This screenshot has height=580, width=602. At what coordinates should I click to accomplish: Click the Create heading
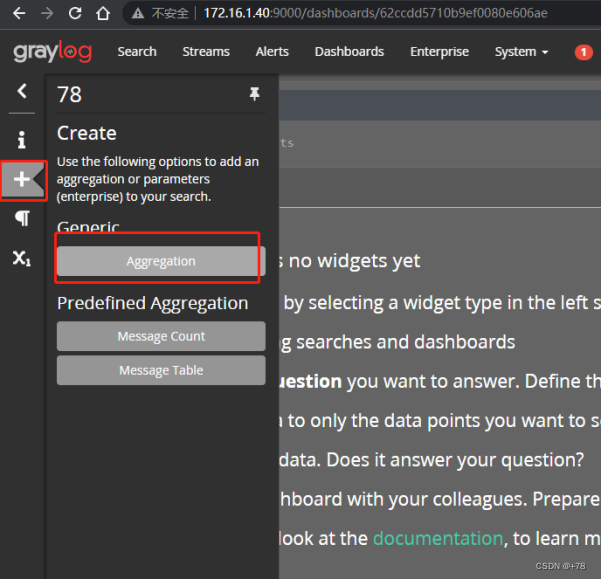pos(87,133)
